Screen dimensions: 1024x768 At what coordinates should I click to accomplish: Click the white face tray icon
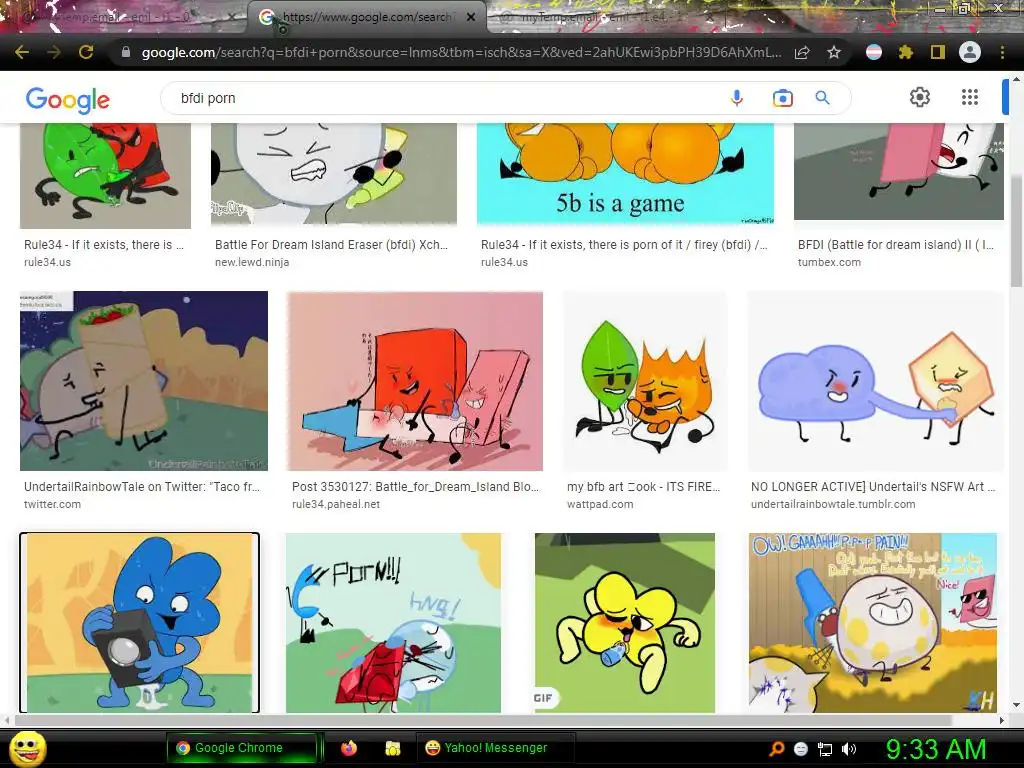(x=801, y=749)
